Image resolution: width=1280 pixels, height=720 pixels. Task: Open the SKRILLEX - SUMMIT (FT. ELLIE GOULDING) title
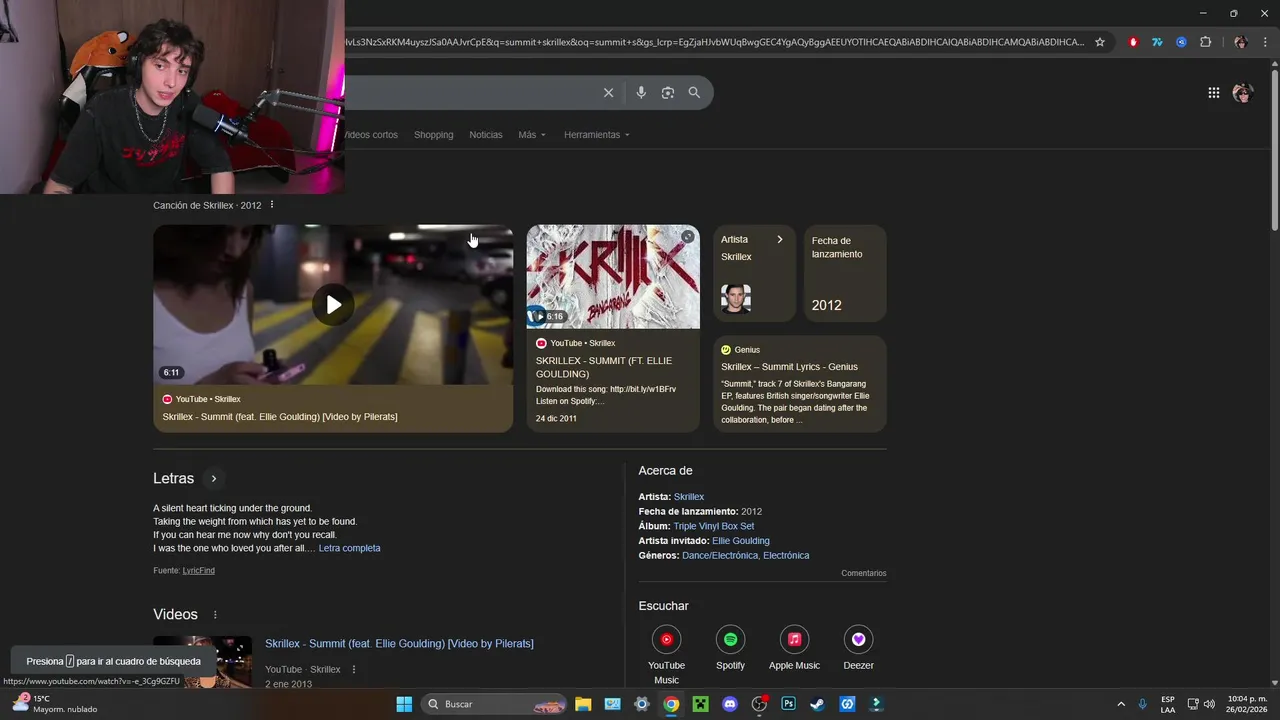coord(604,367)
